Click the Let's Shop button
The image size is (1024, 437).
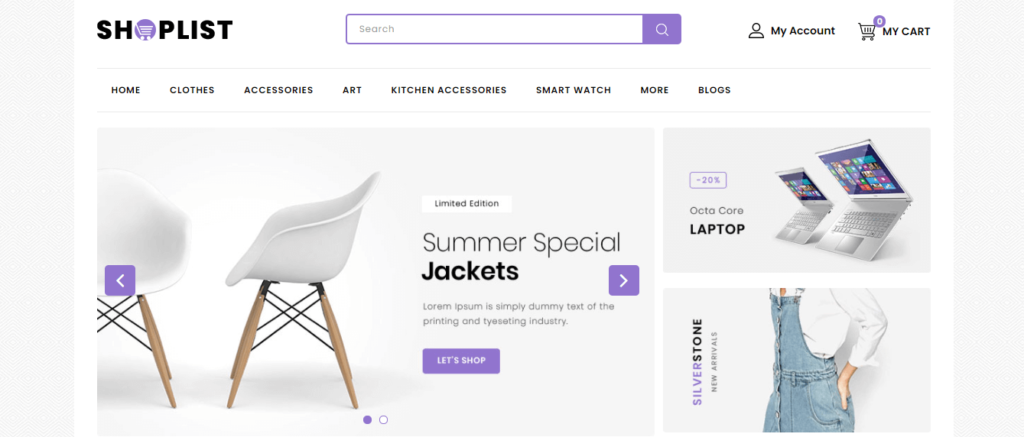point(461,361)
